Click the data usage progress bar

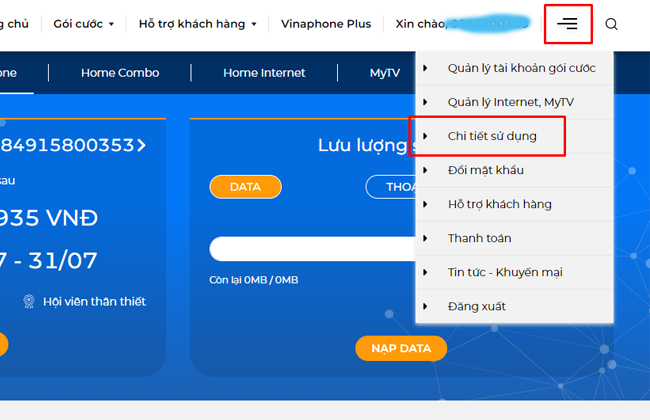coord(313,249)
